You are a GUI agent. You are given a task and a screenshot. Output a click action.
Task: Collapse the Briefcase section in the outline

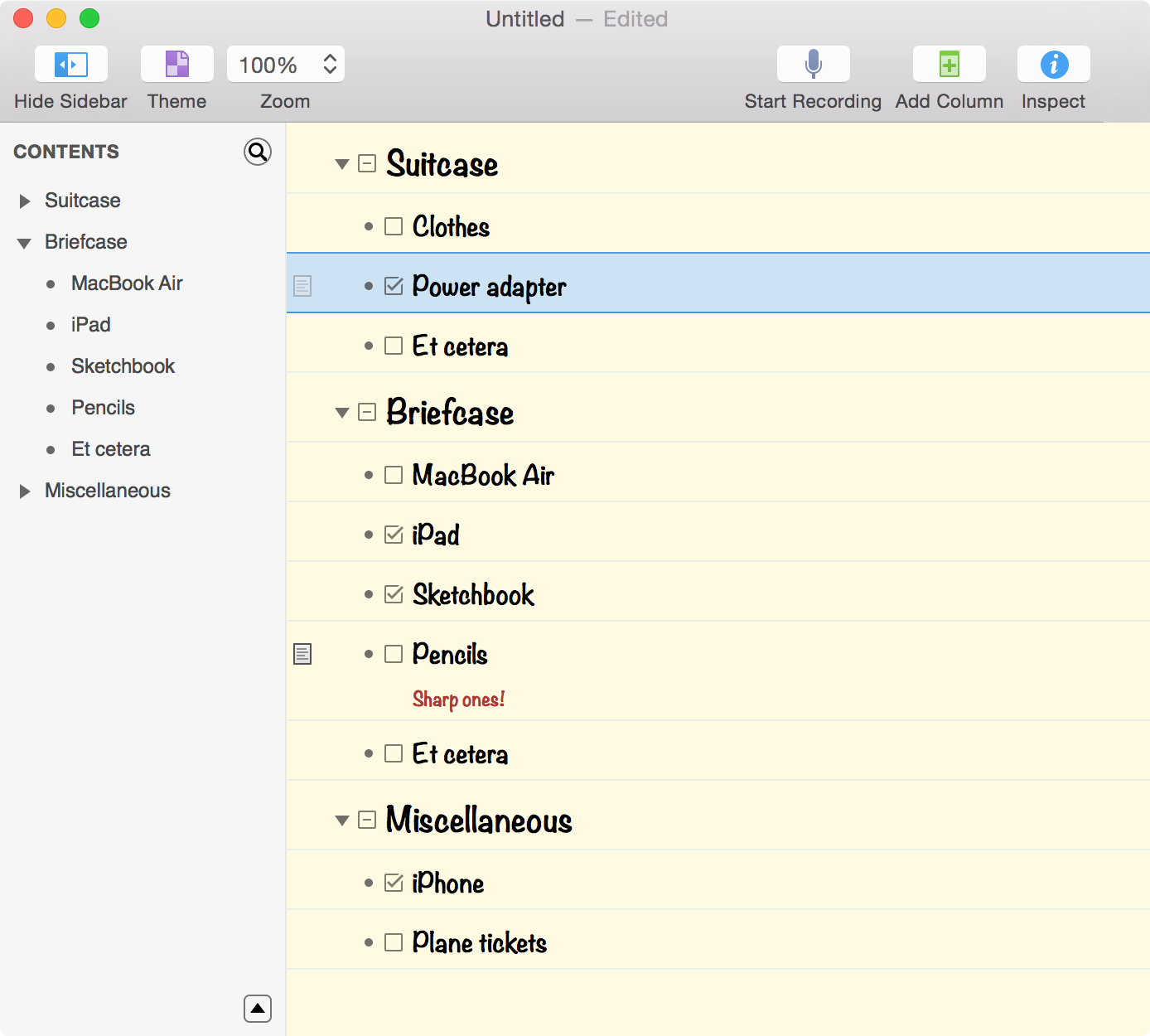(x=341, y=413)
